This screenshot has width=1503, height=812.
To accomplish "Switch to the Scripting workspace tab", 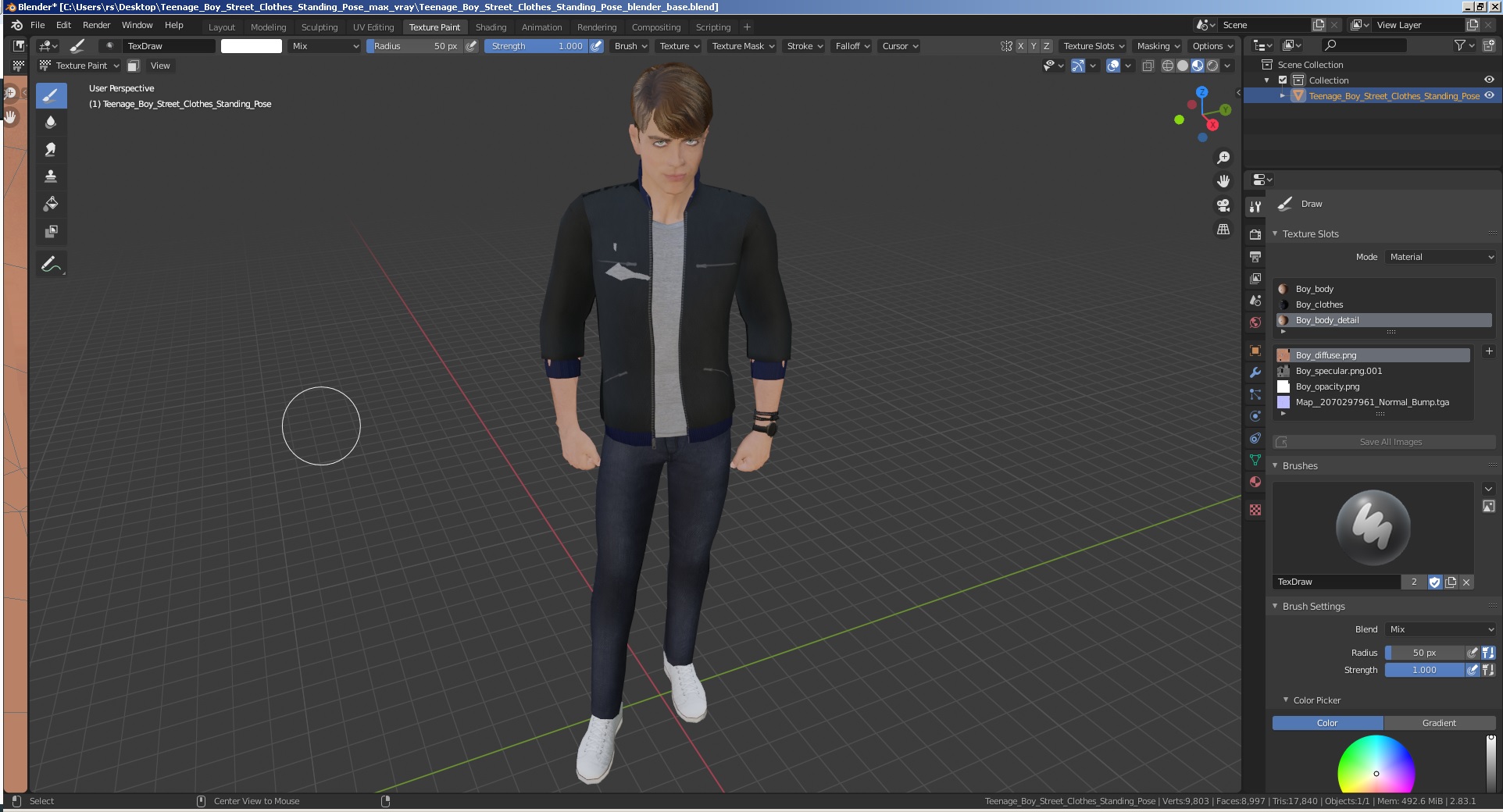I will click(713, 27).
